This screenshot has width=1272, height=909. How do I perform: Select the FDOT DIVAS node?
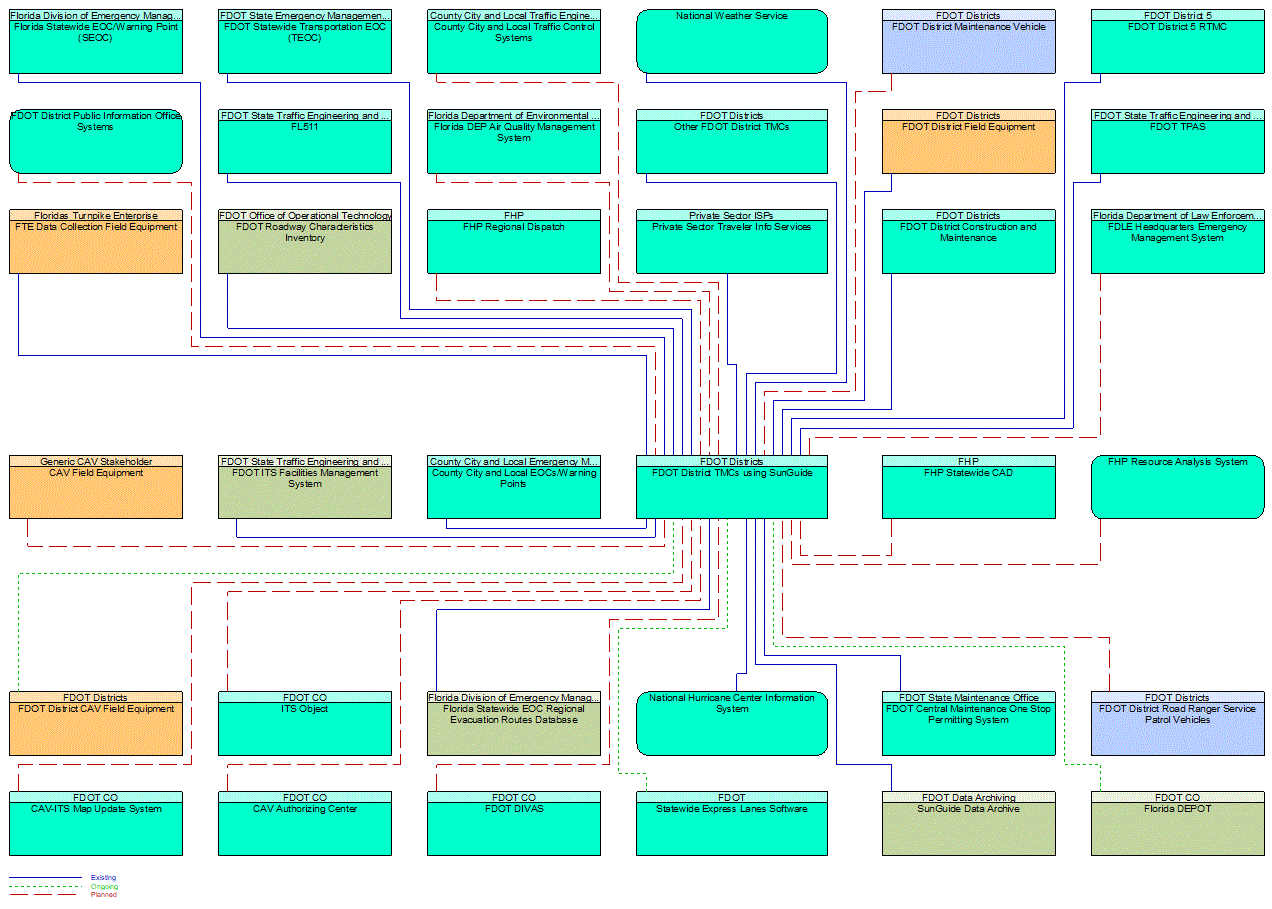click(514, 823)
